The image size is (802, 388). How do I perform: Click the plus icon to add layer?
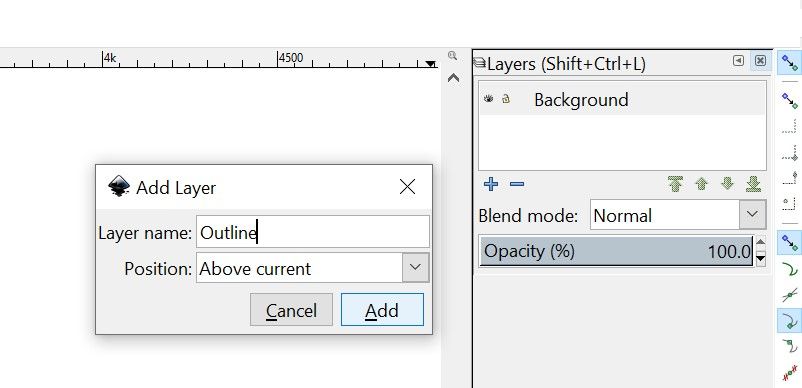point(491,184)
